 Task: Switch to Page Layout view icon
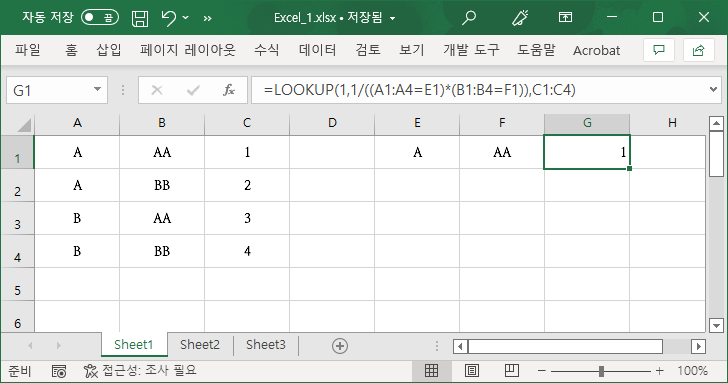coord(472,370)
